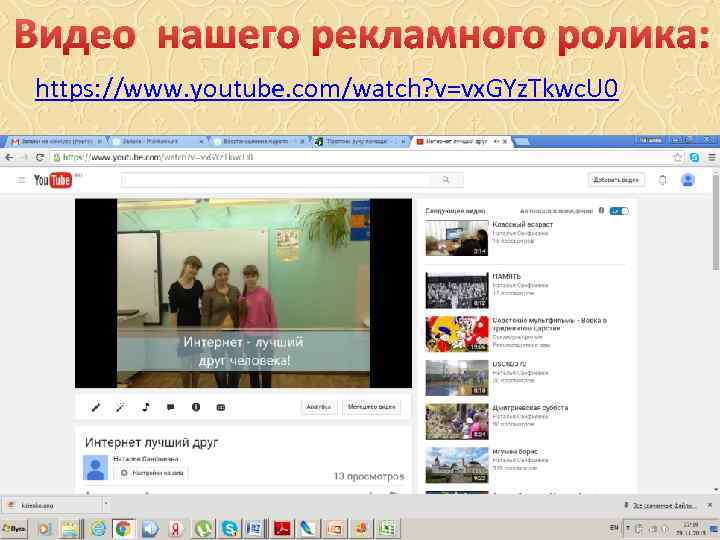720x540 pixels.
Task: Open the YouTube account avatar
Action: [x=687, y=180]
